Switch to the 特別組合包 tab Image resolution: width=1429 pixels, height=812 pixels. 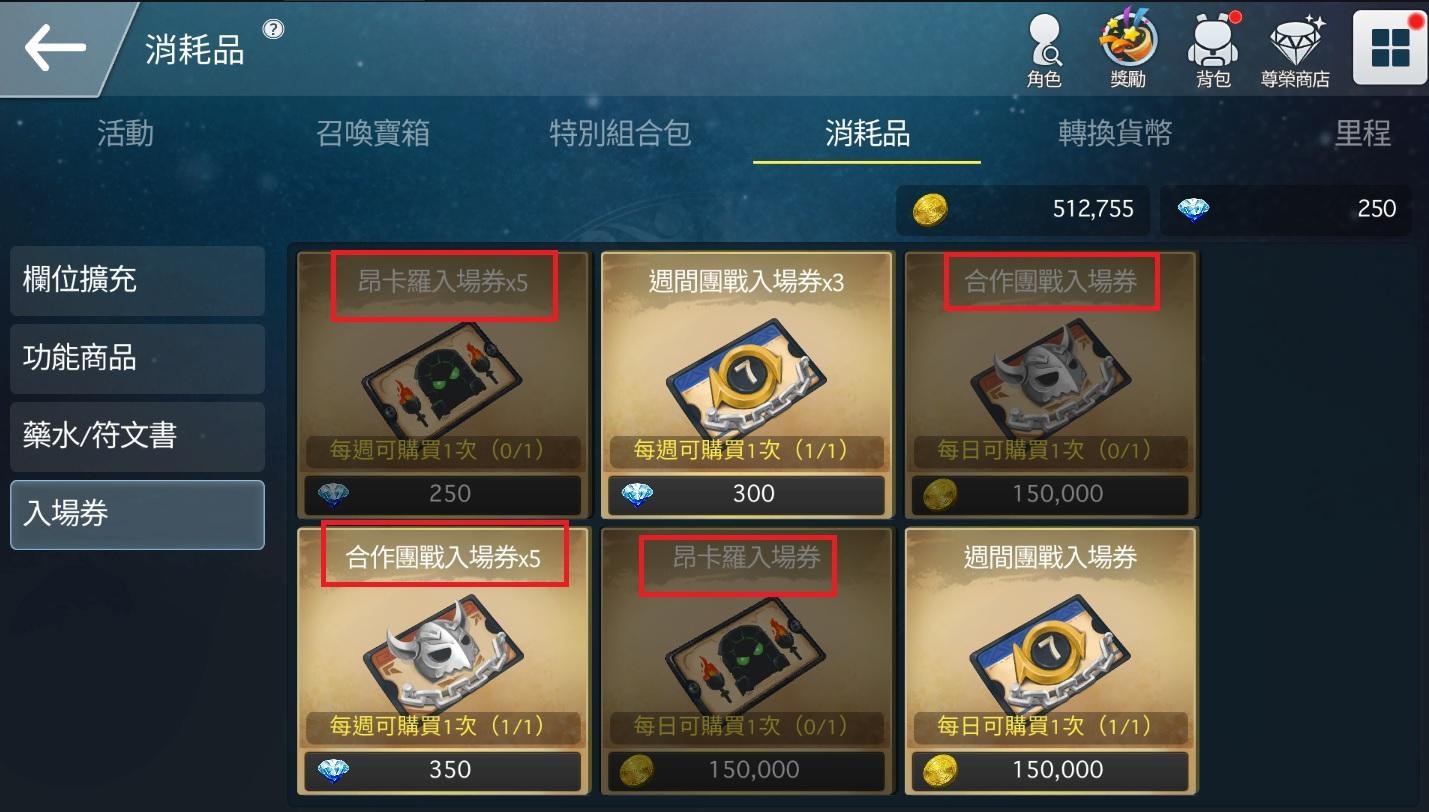click(620, 133)
